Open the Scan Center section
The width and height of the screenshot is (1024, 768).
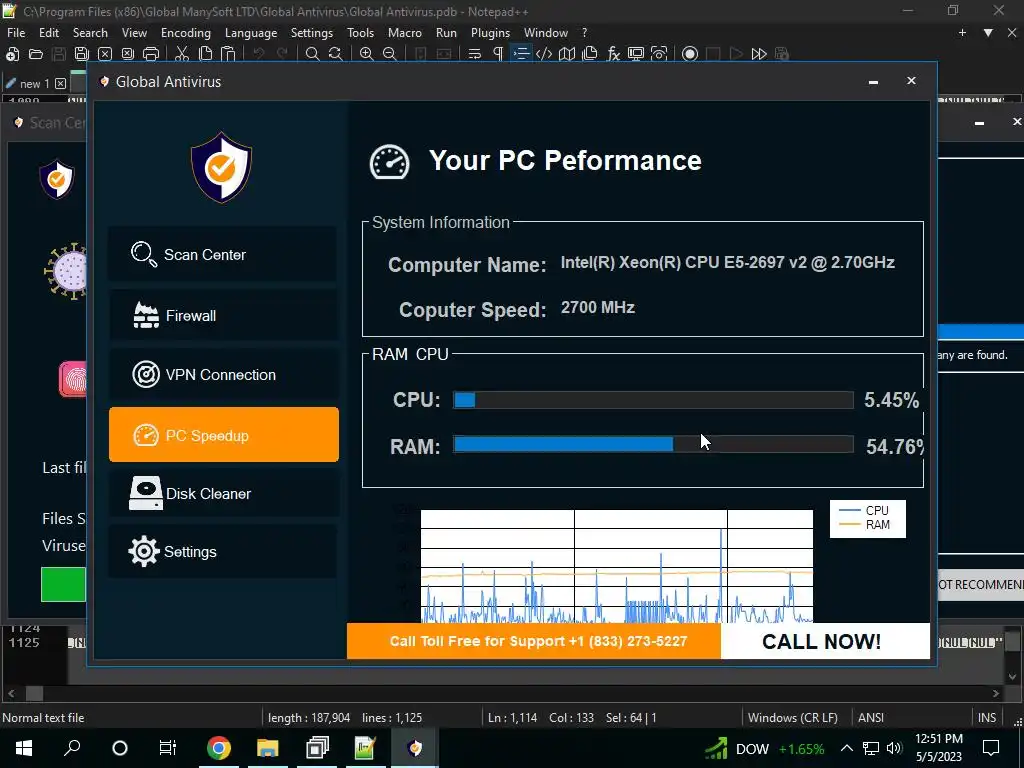[x=223, y=254]
